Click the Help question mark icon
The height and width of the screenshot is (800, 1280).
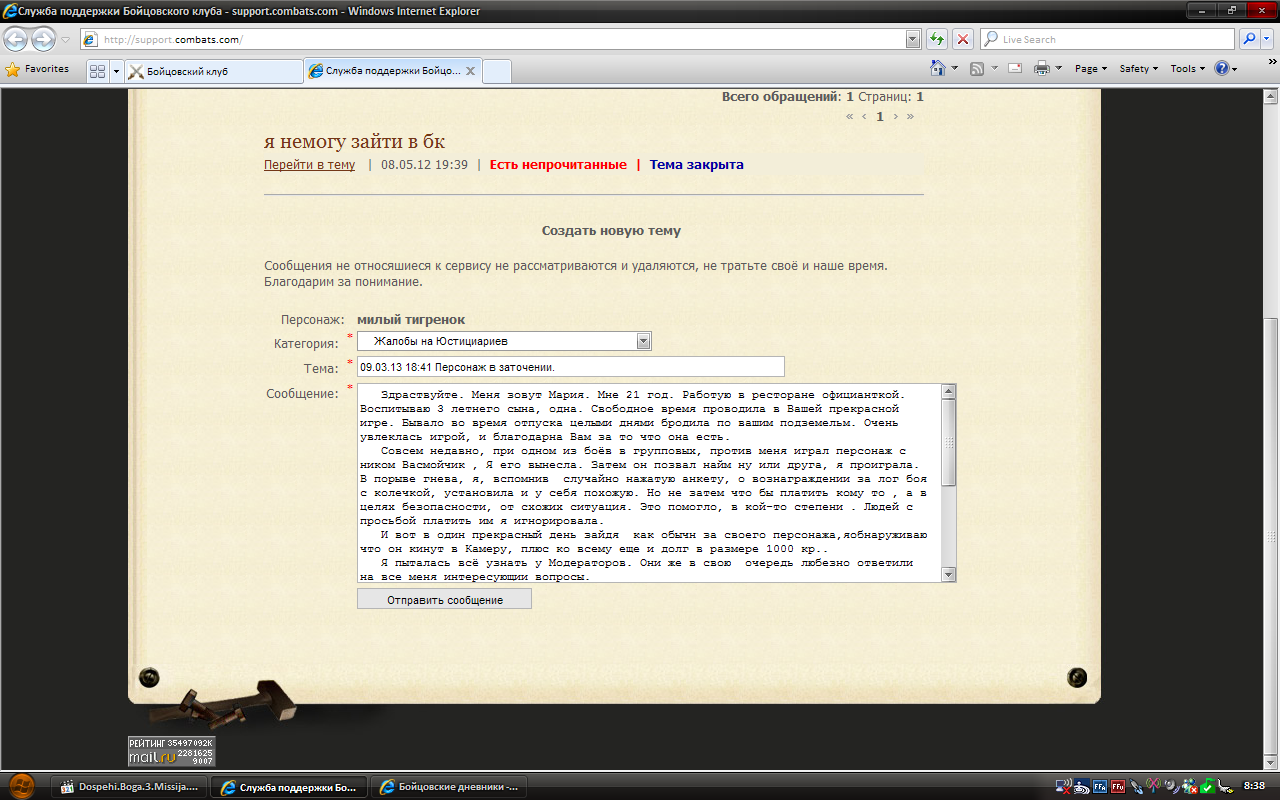click(1221, 68)
